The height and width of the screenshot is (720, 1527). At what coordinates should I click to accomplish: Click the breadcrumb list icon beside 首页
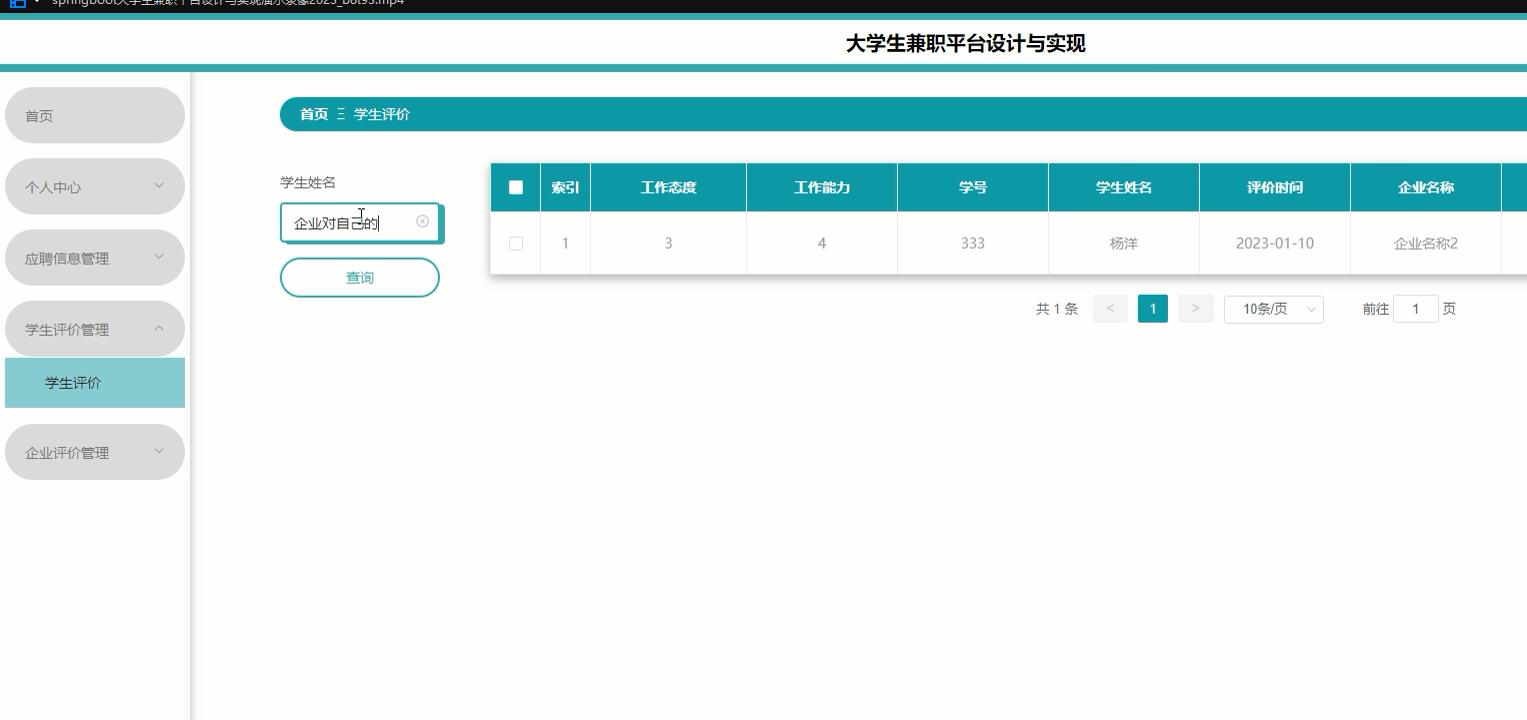coord(343,114)
